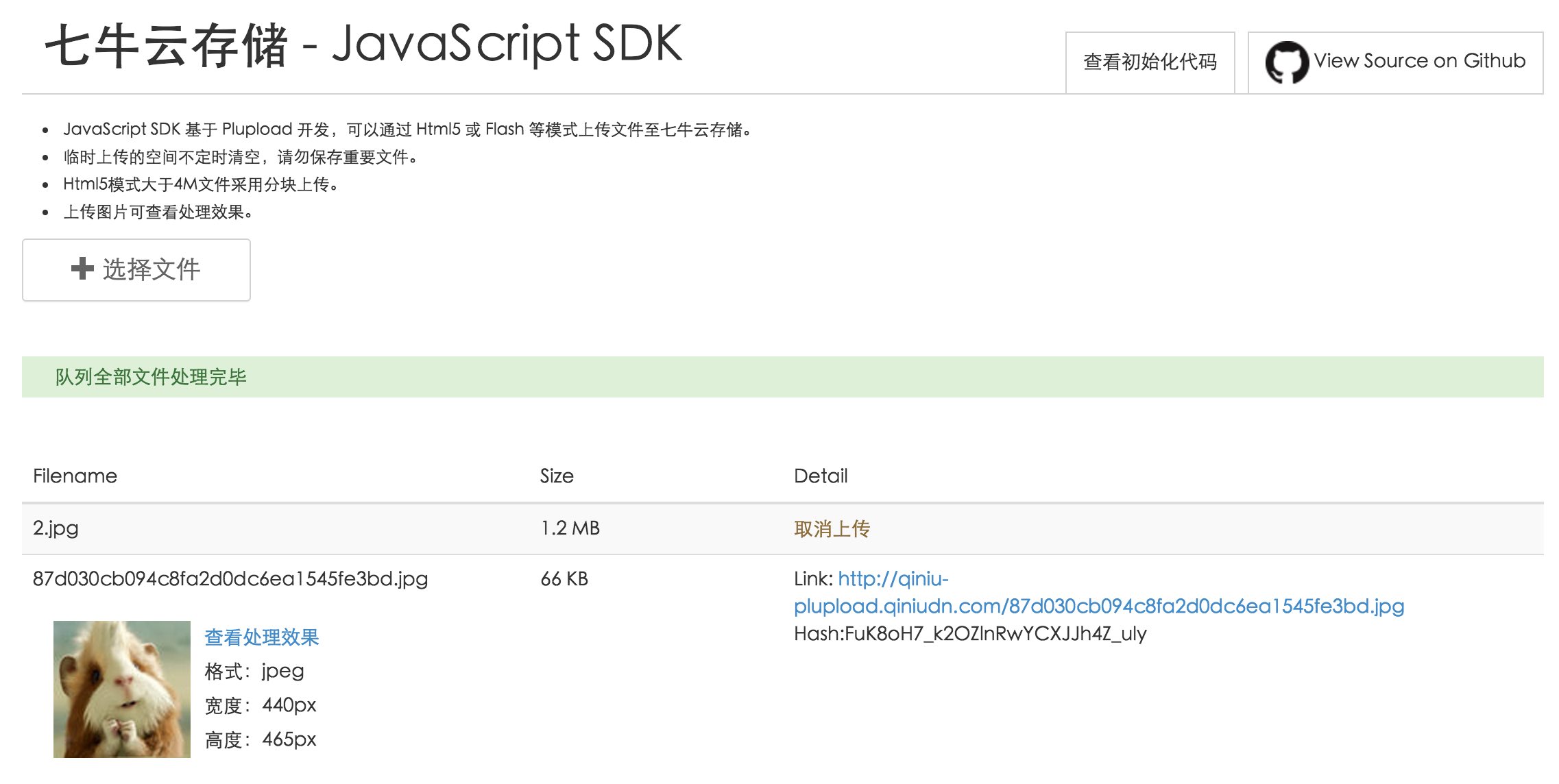
Task: Click the bullet 上传图片可查看处理效果
Action: (x=158, y=212)
